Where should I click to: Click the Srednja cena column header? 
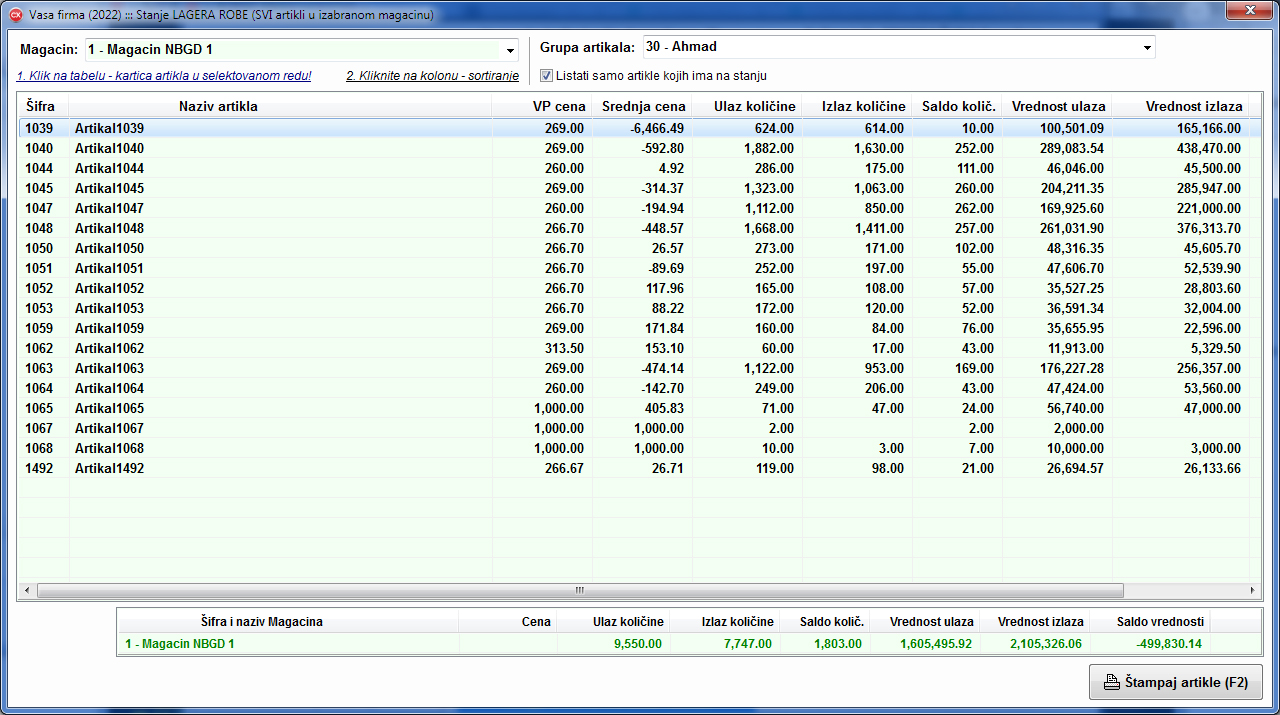642,106
